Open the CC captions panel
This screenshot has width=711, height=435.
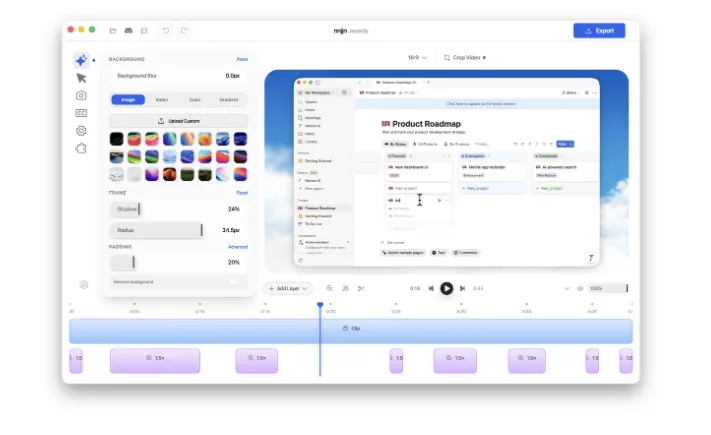click(81, 113)
